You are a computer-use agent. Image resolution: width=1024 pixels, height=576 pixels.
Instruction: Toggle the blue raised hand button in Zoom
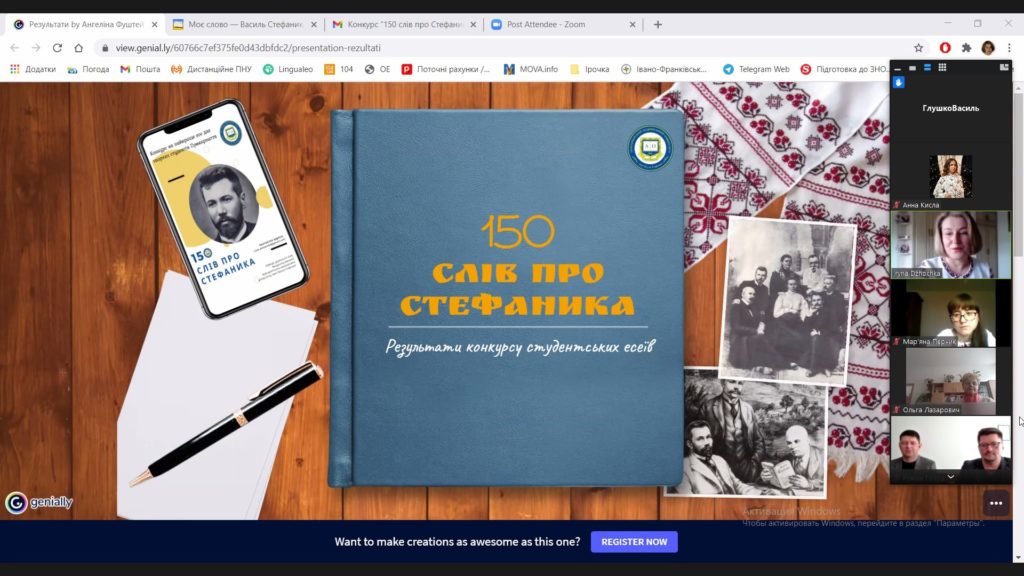click(x=898, y=83)
